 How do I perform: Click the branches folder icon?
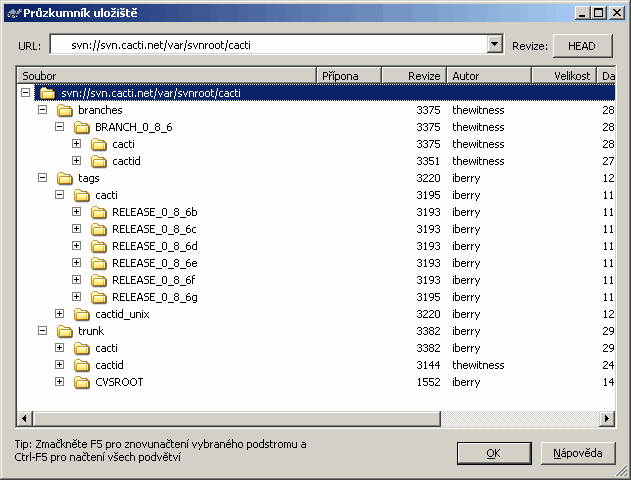(65, 110)
